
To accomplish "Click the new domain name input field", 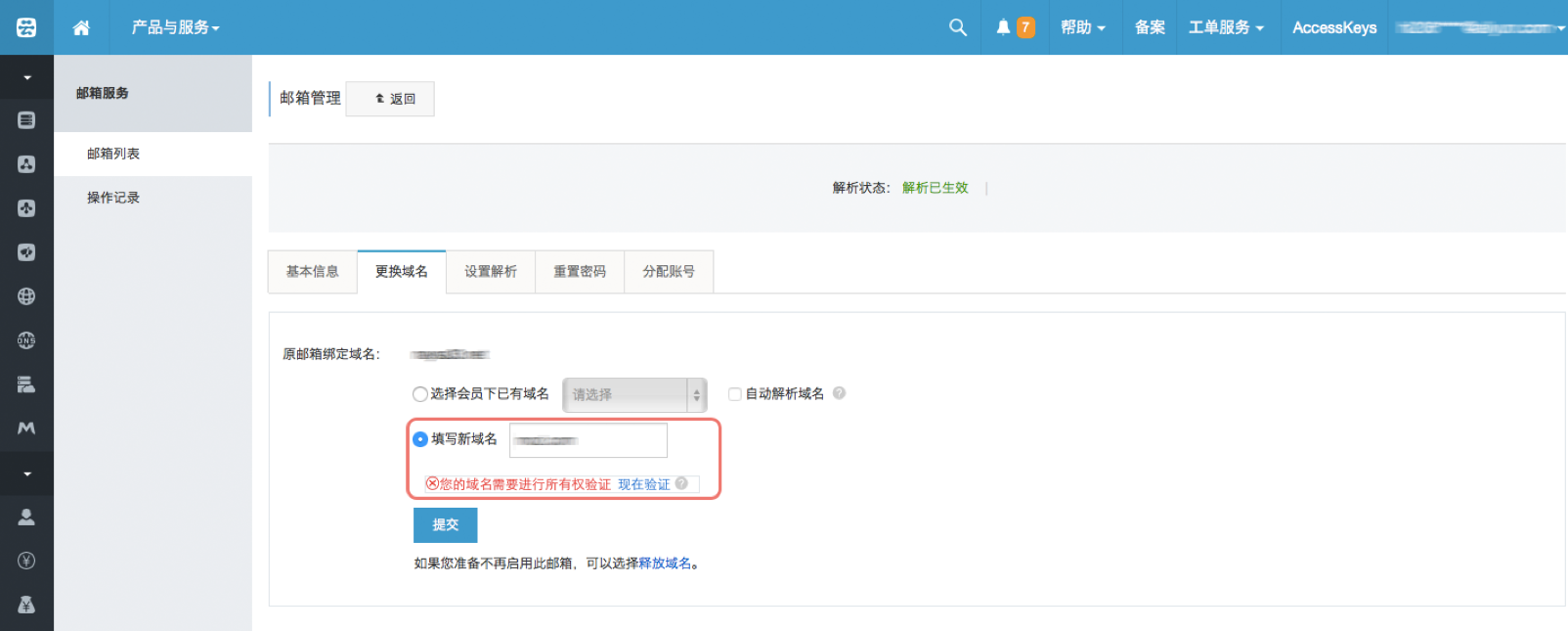I will click(588, 440).
